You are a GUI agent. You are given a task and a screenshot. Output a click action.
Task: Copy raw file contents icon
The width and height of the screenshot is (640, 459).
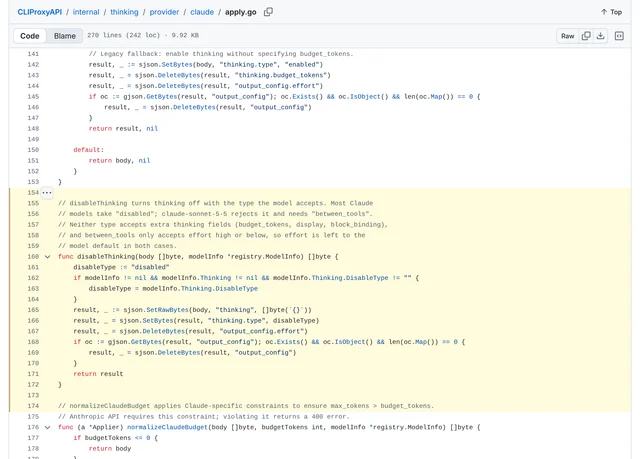(586, 36)
